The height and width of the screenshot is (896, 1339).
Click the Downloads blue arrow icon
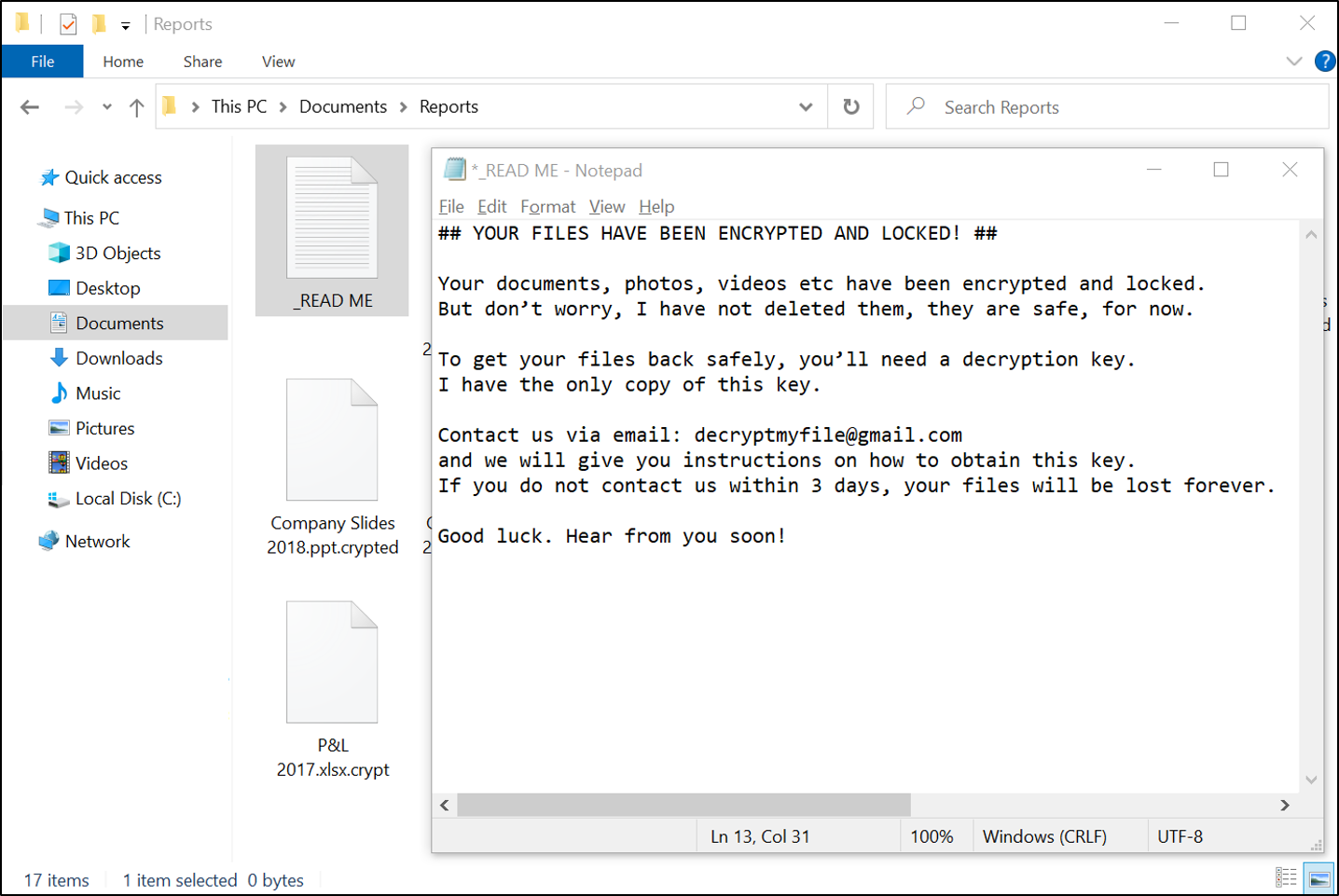pyautogui.click(x=59, y=358)
